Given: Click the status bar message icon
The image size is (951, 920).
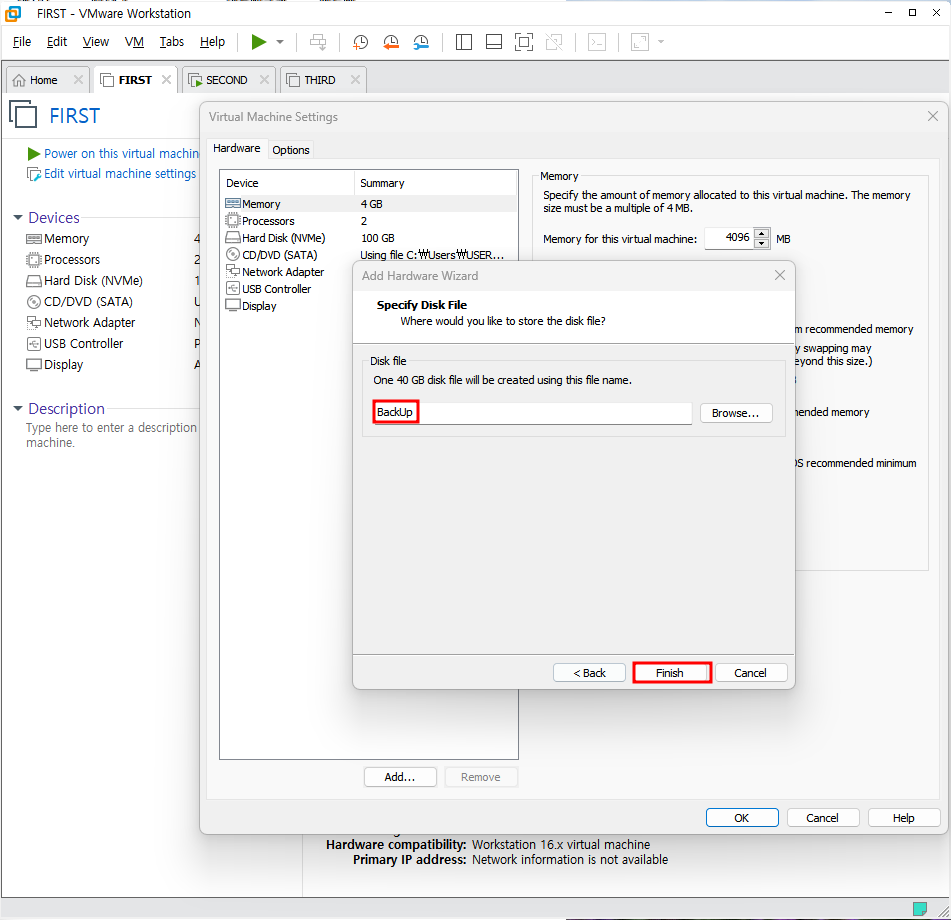Looking at the screenshot, I should pyautogui.click(x=919, y=908).
